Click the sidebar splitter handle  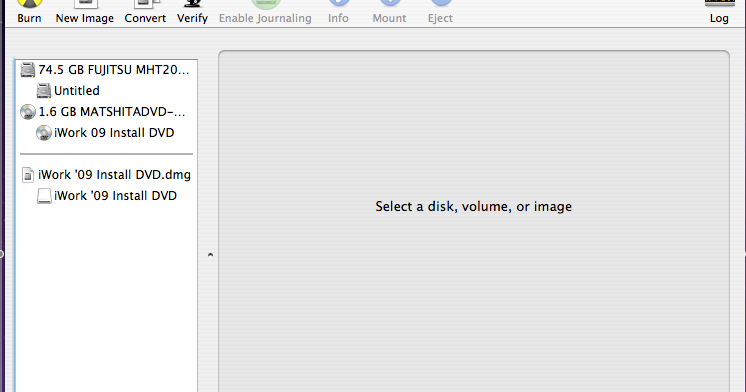(210, 255)
